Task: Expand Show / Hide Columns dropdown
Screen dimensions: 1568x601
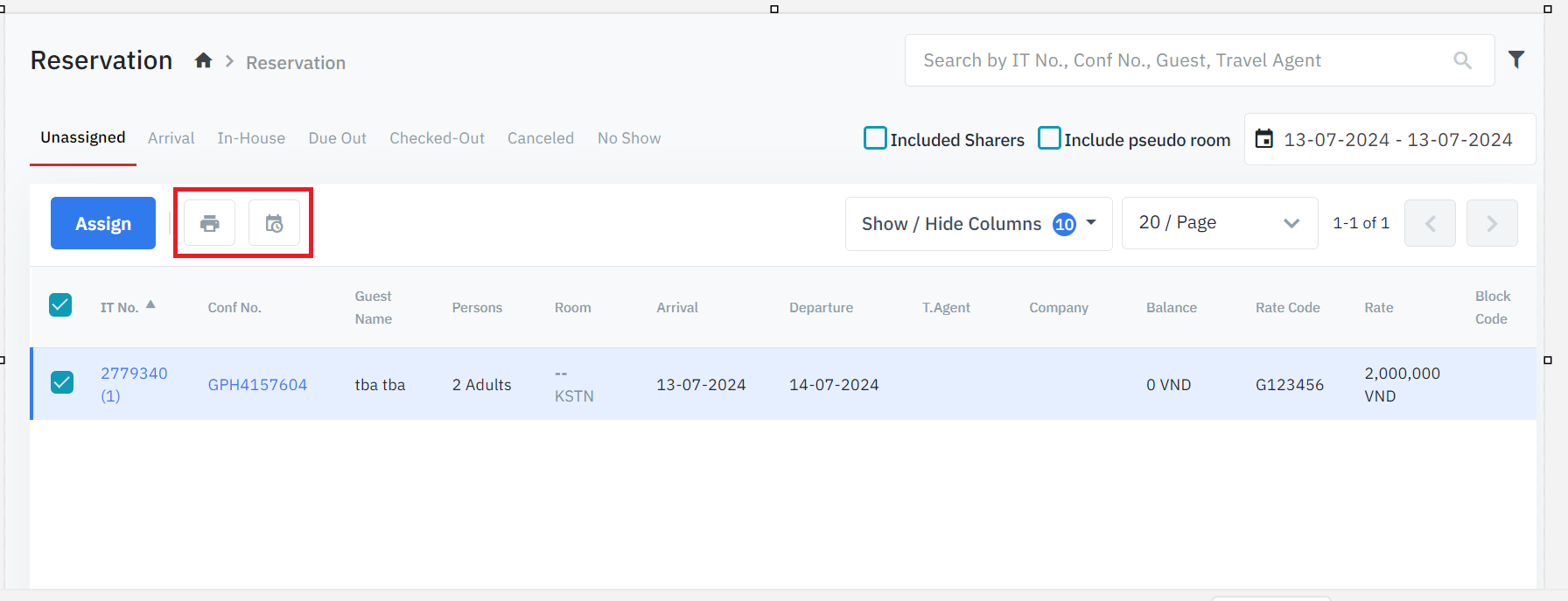Action: tap(978, 224)
